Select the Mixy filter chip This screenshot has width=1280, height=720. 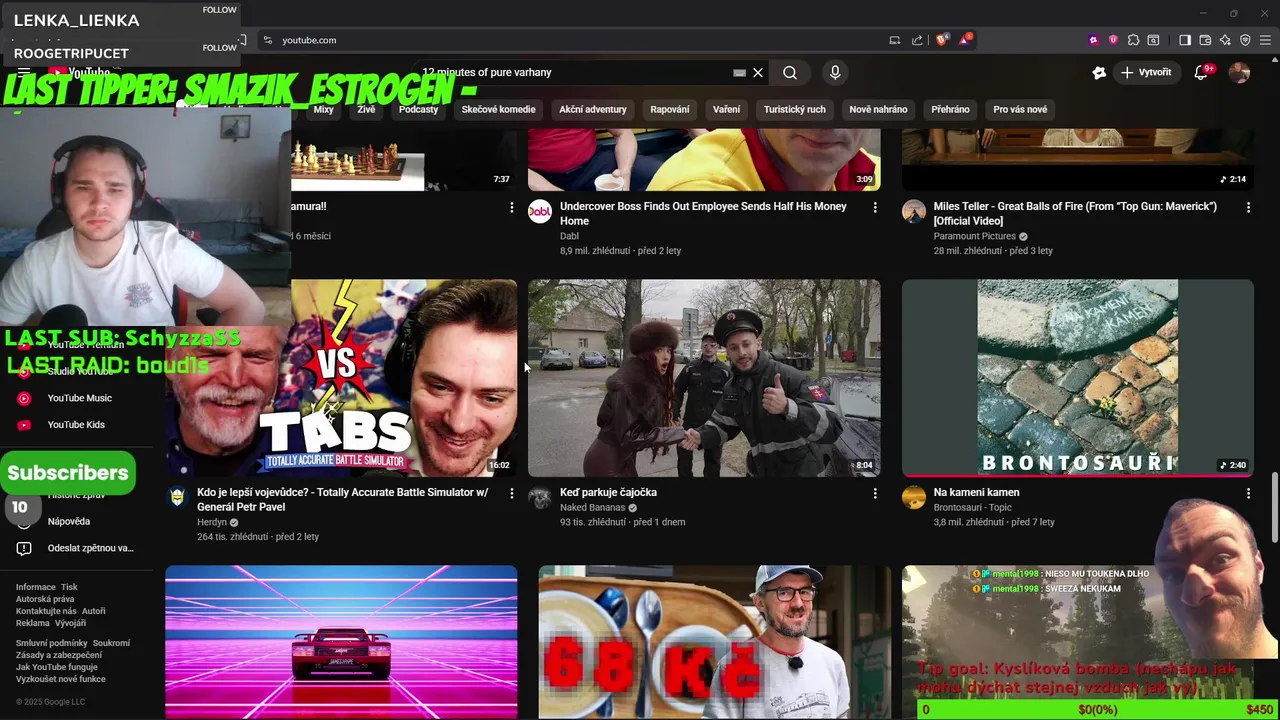(323, 109)
